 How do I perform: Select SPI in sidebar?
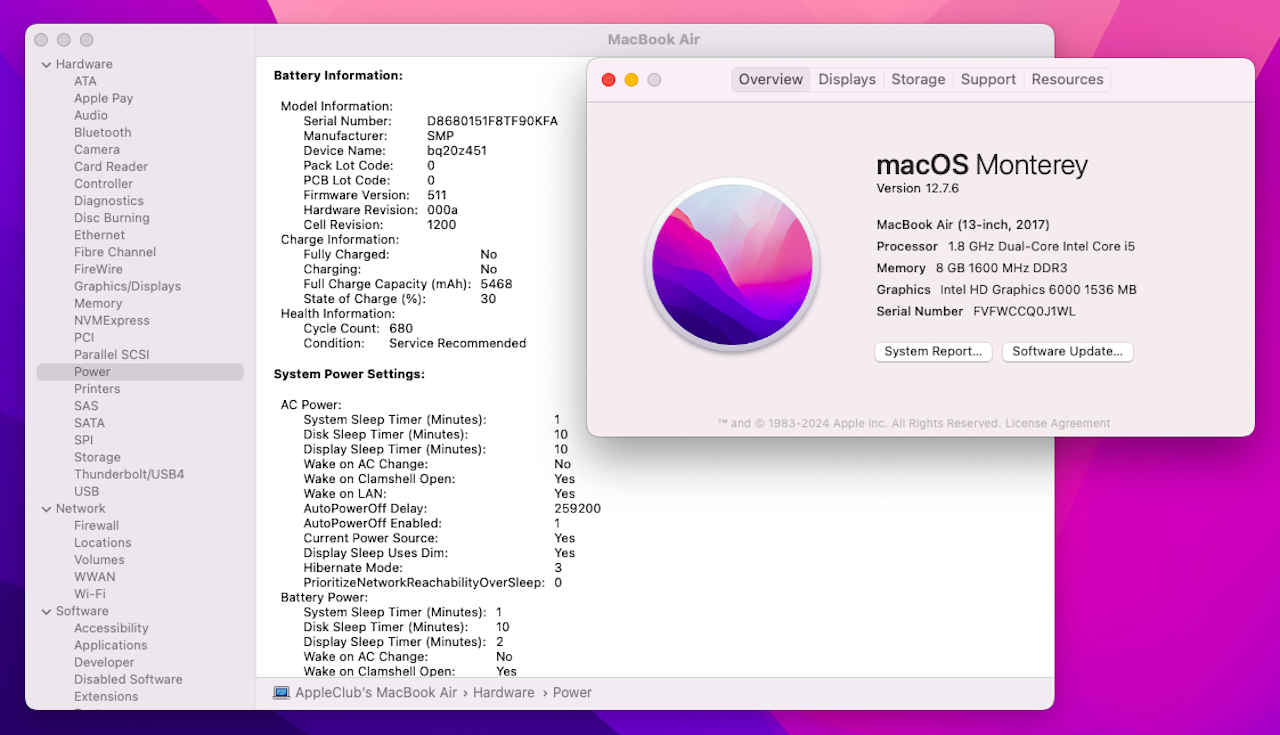pyautogui.click(x=84, y=439)
